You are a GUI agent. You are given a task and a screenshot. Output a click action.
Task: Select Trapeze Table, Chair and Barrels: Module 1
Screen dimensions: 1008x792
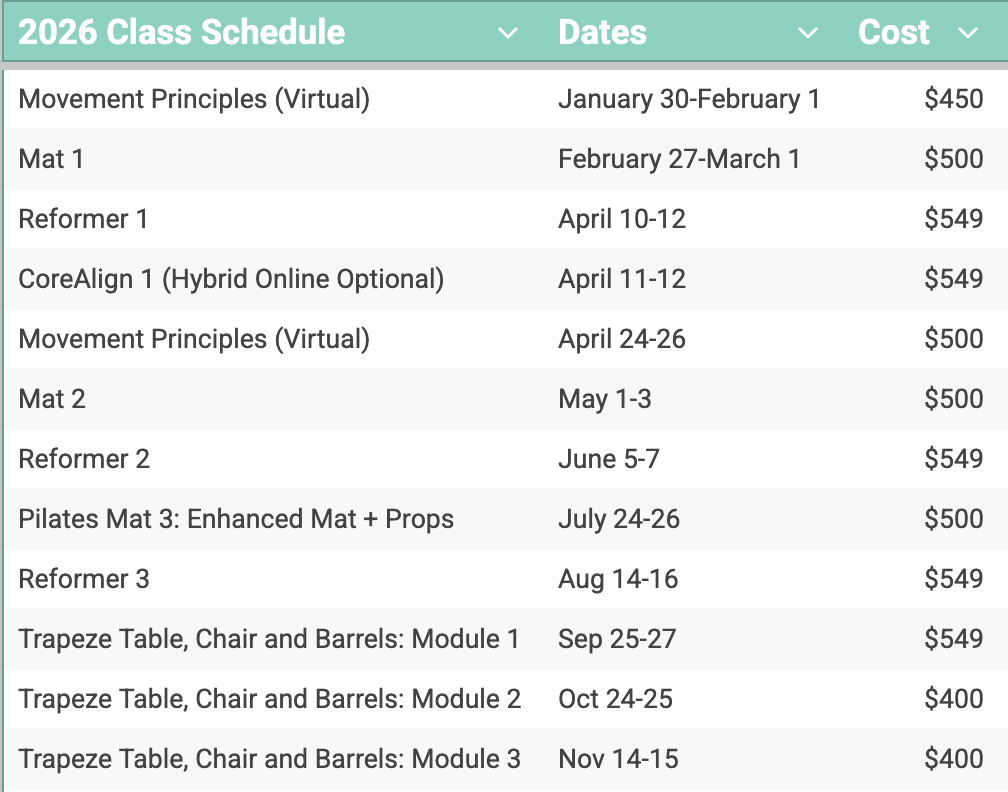coord(268,638)
